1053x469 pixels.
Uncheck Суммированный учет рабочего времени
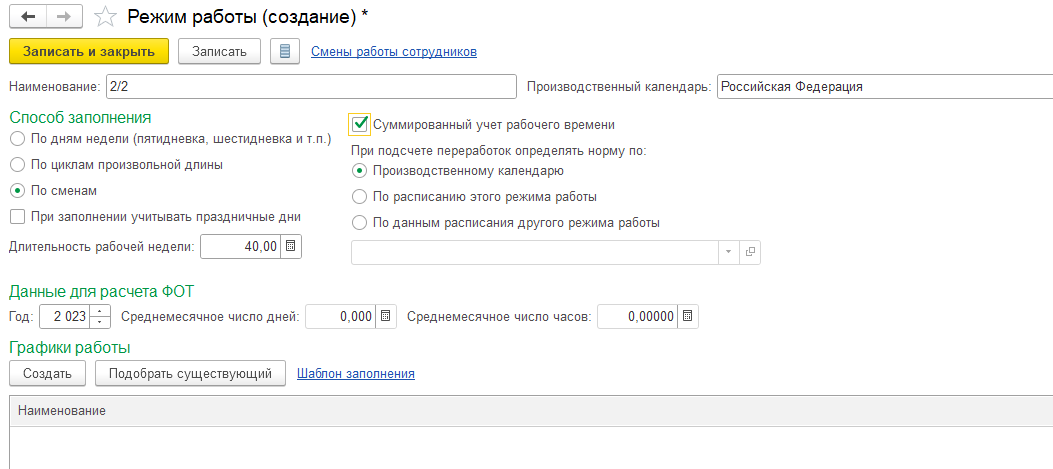pyautogui.click(x=360, y=124)
